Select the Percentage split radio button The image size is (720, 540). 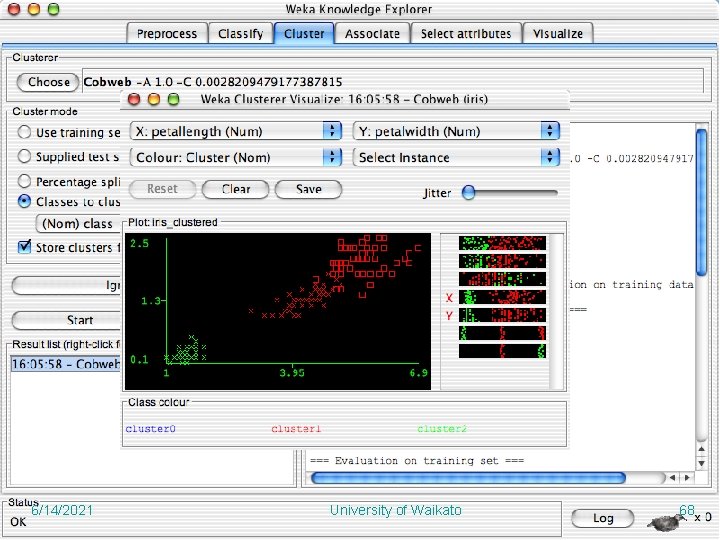(x=24, y=181)
